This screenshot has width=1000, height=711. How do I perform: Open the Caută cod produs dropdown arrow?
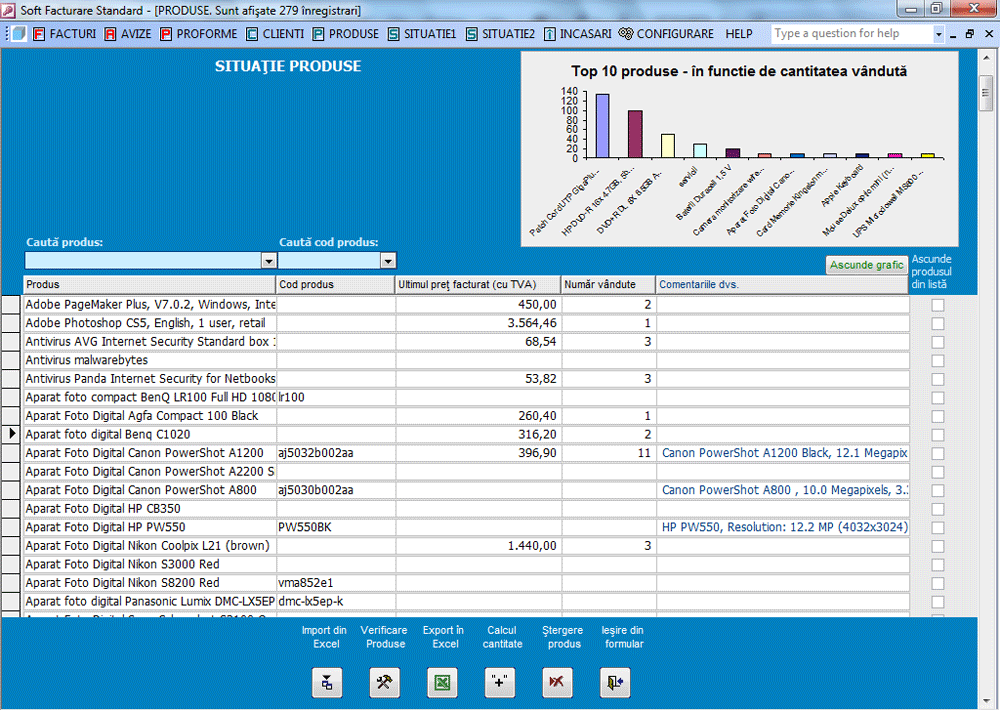(388, 261)
